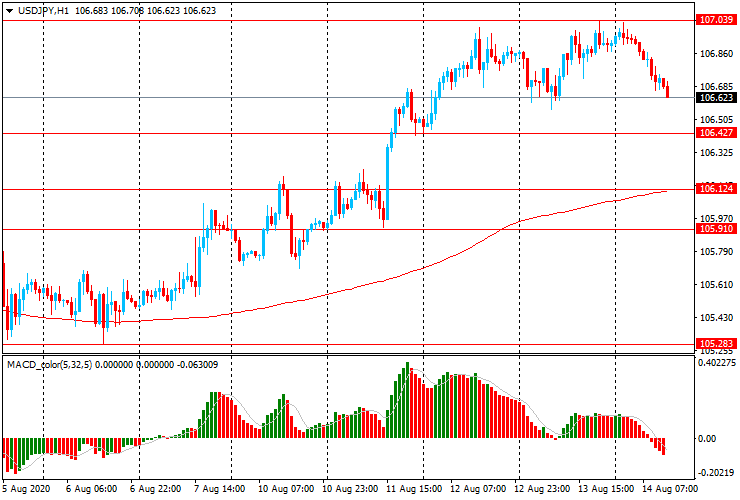Click the OHLC values 106.683 106.708 106.623 106.623
This screenshot has height=500, width=740.
[x=145, y=10]
